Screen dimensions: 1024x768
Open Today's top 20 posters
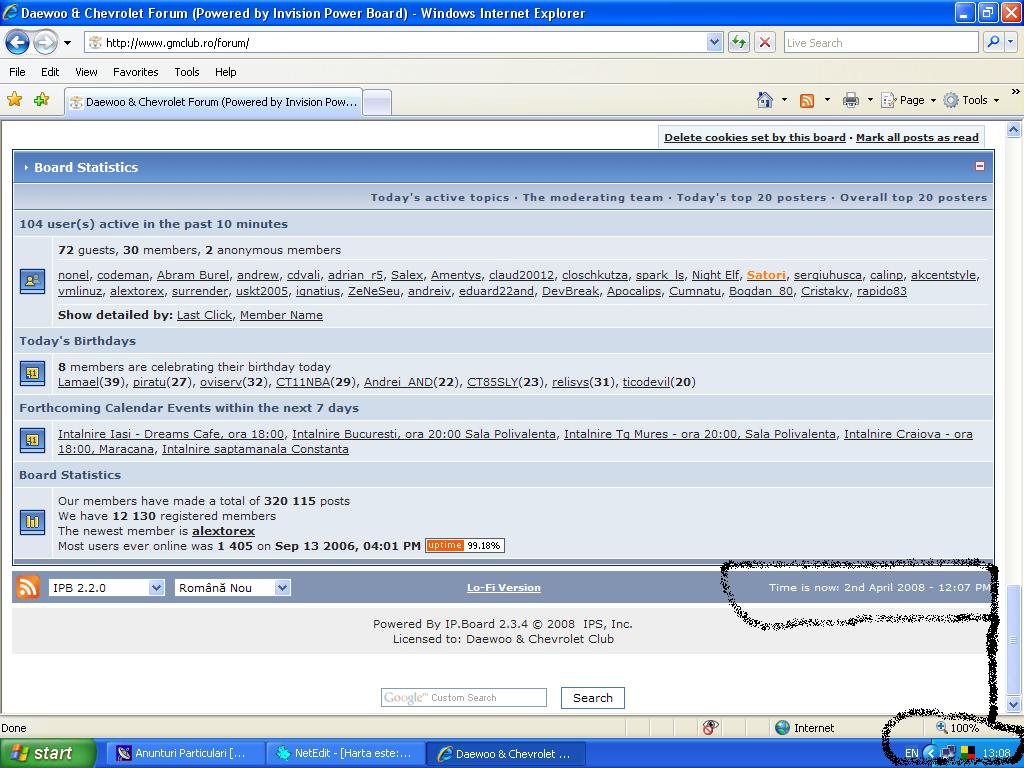coord(751,197)
